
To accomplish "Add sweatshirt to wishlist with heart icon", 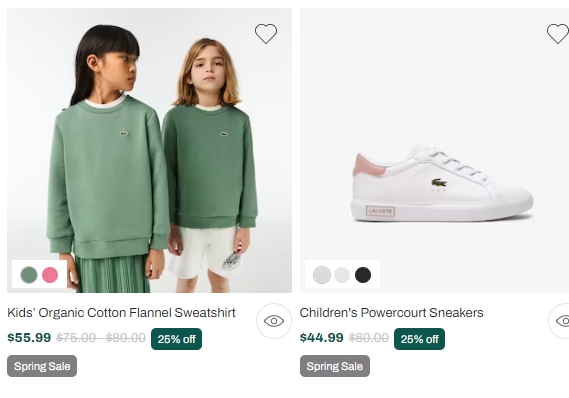I will 266,34.
